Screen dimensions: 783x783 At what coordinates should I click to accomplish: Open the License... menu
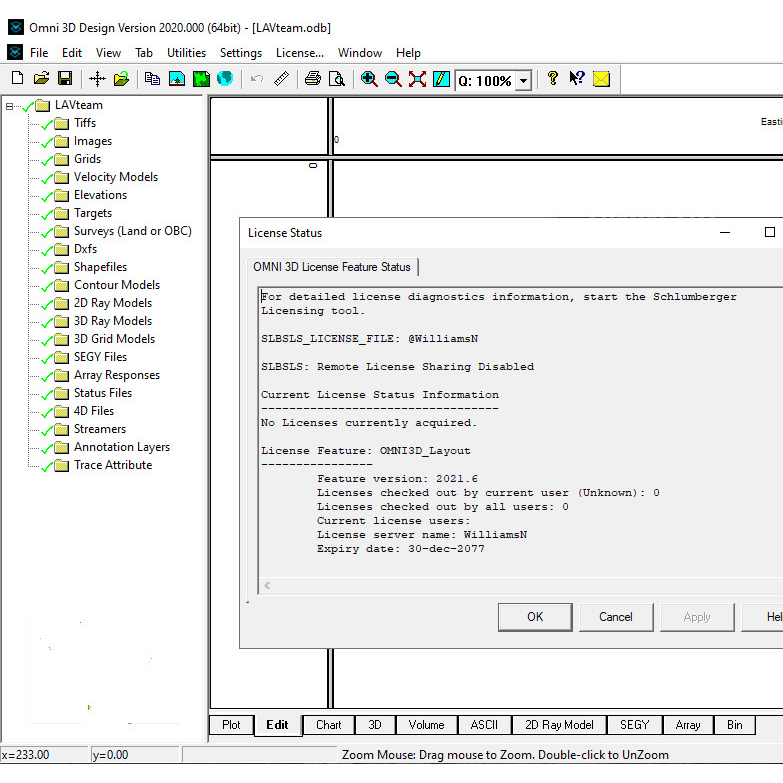pyautogui.click(x=299, y=53)
